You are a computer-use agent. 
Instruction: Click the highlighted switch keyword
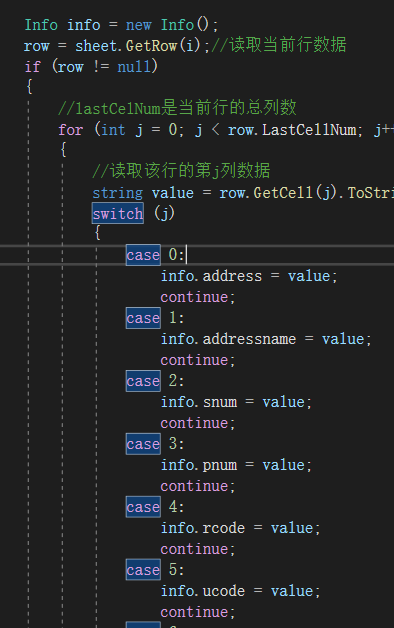pyautogui.click(x=118, y=213)
